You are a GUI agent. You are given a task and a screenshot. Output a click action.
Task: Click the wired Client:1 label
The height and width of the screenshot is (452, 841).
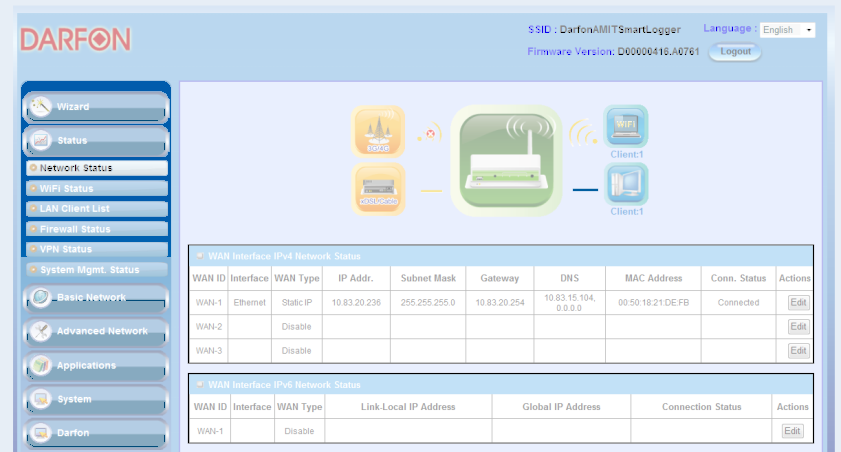click(626, 211)
